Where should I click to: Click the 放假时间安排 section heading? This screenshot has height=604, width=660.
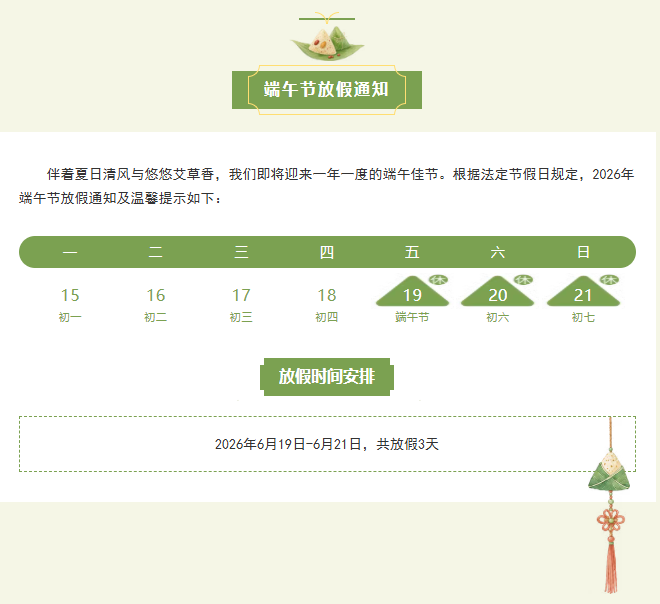tap(327, 377)
